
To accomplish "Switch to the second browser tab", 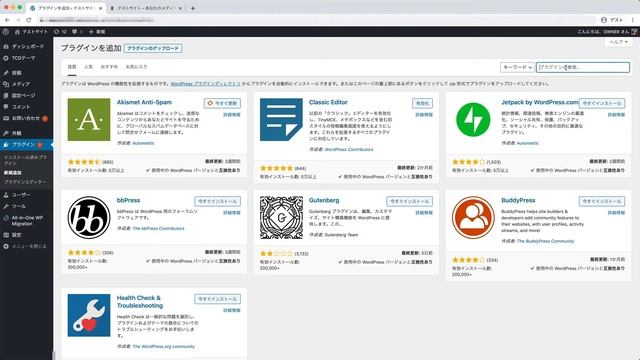I will (145, 8).
